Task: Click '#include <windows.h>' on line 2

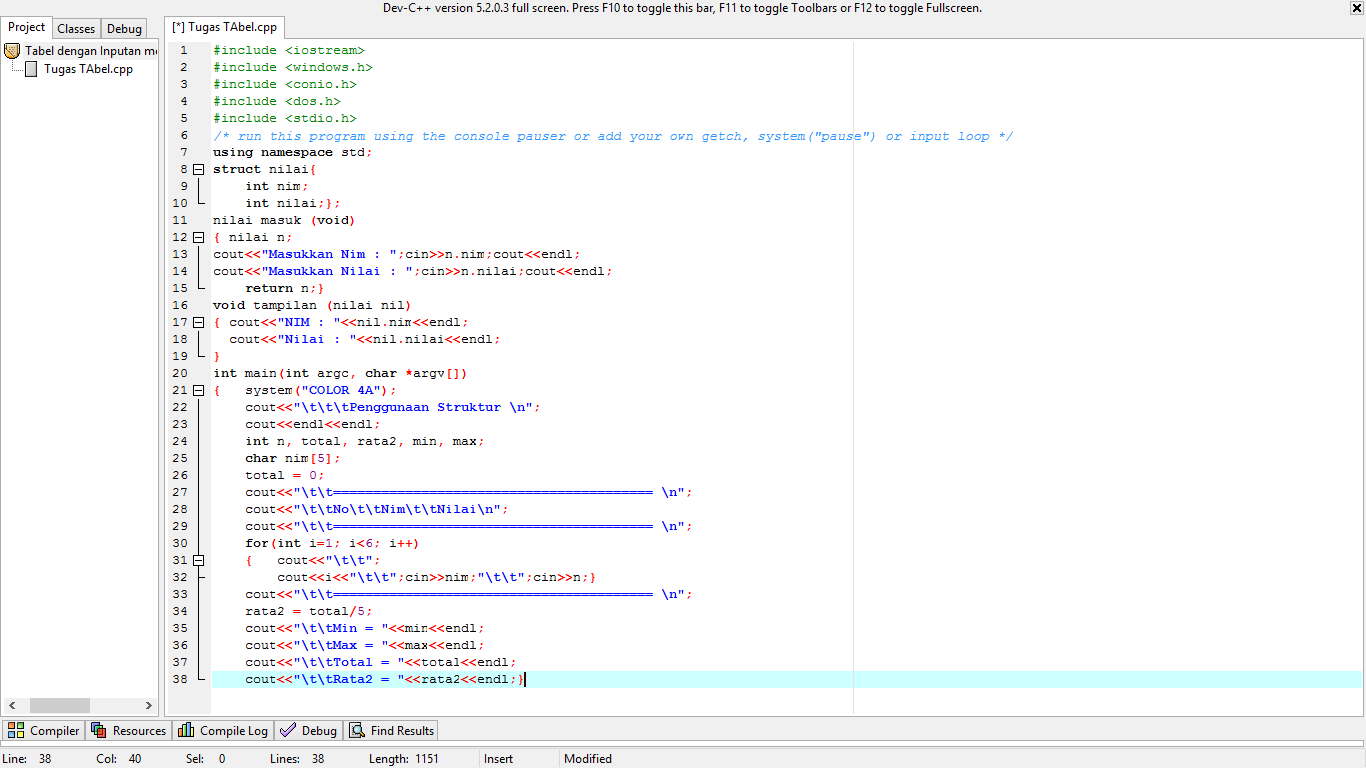Action: pos(293,67)
